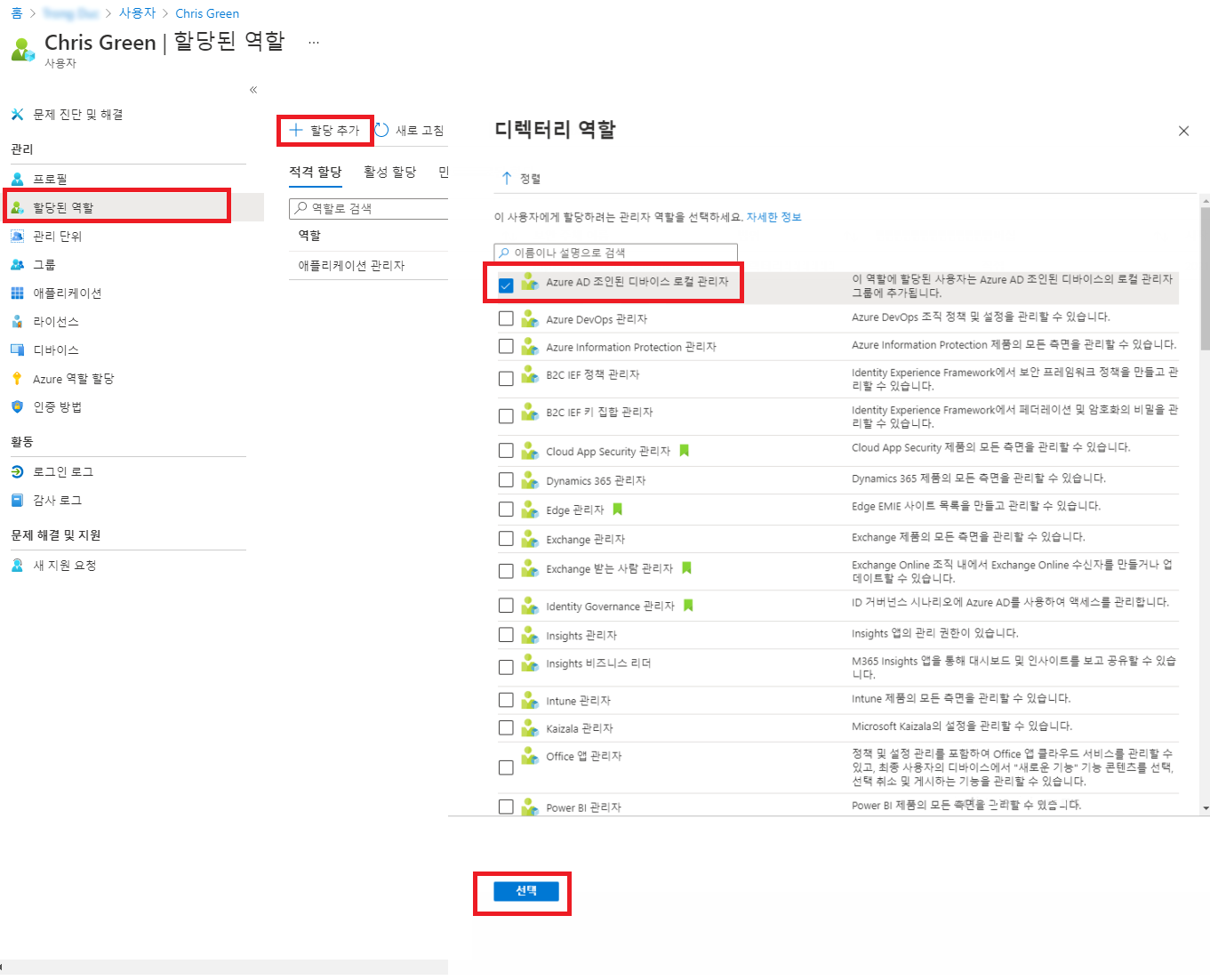Switch to 활성 할당 tab
Image resolution: width=1210 pixels, height=980 pixels.
click(x=390, y=172)
